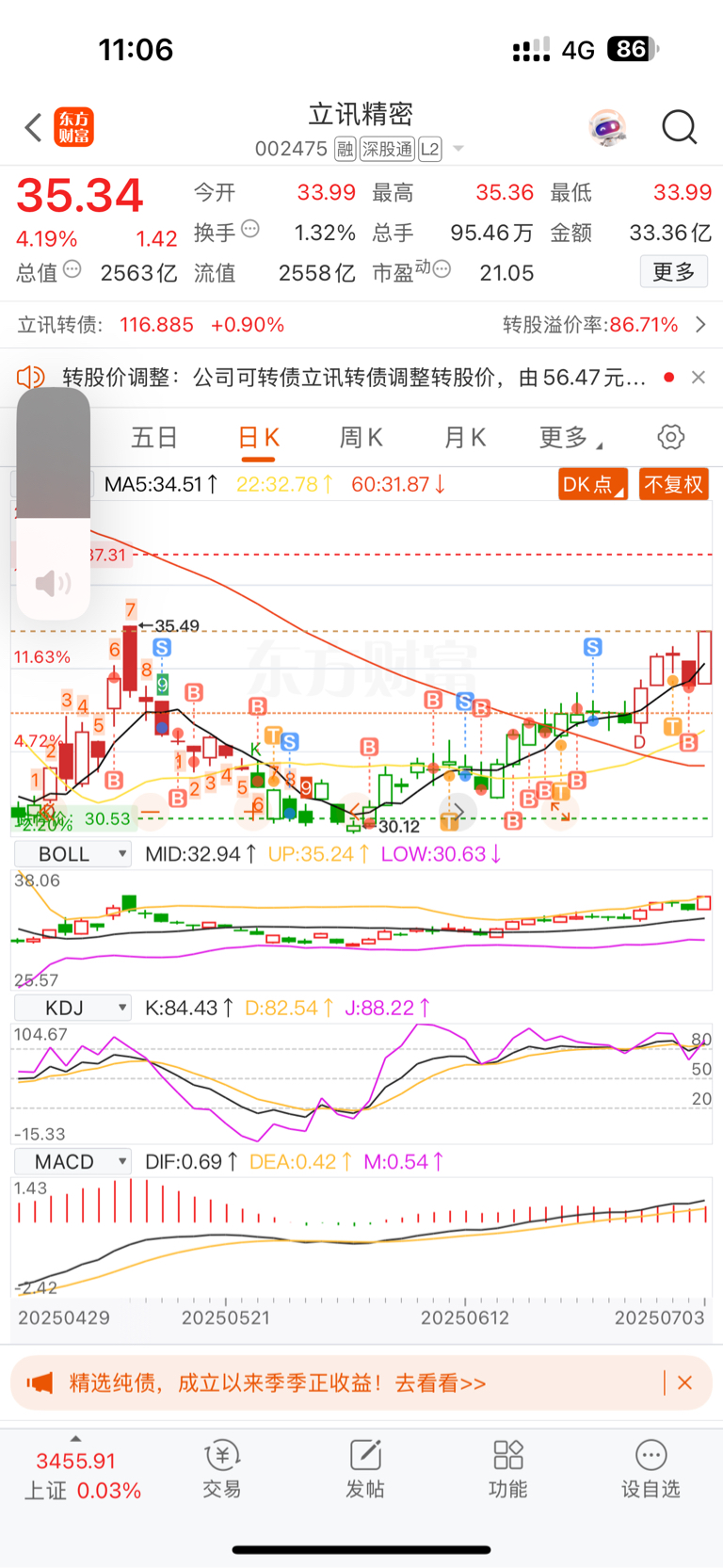Open the 交易 trade icon
Screen dimensions: 723x1568
click(222, 1469)
